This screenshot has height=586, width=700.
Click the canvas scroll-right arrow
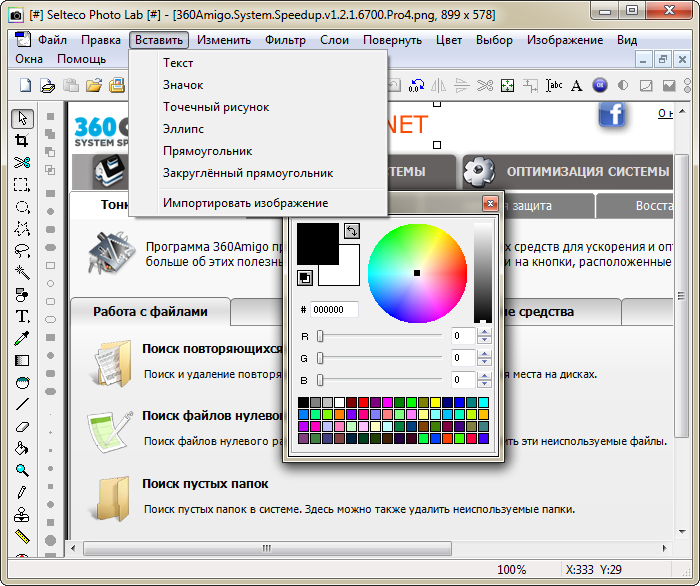664,549
